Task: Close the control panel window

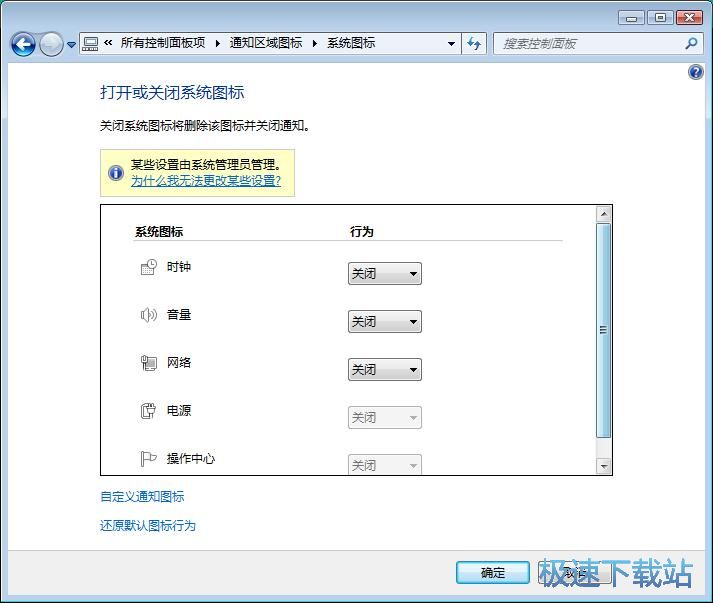Action: (690, 18)
